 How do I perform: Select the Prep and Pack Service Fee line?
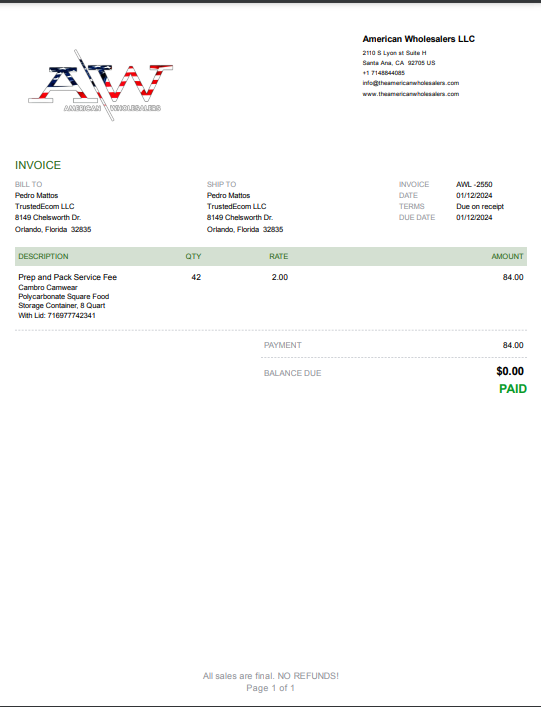(x=68, y=277)
